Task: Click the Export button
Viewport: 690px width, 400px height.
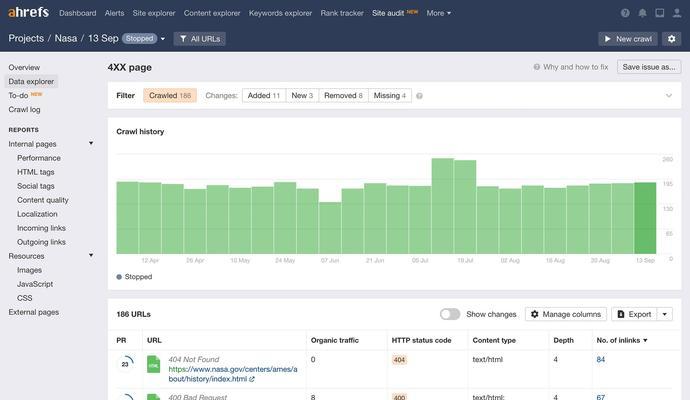Action: tap(634, 314)
